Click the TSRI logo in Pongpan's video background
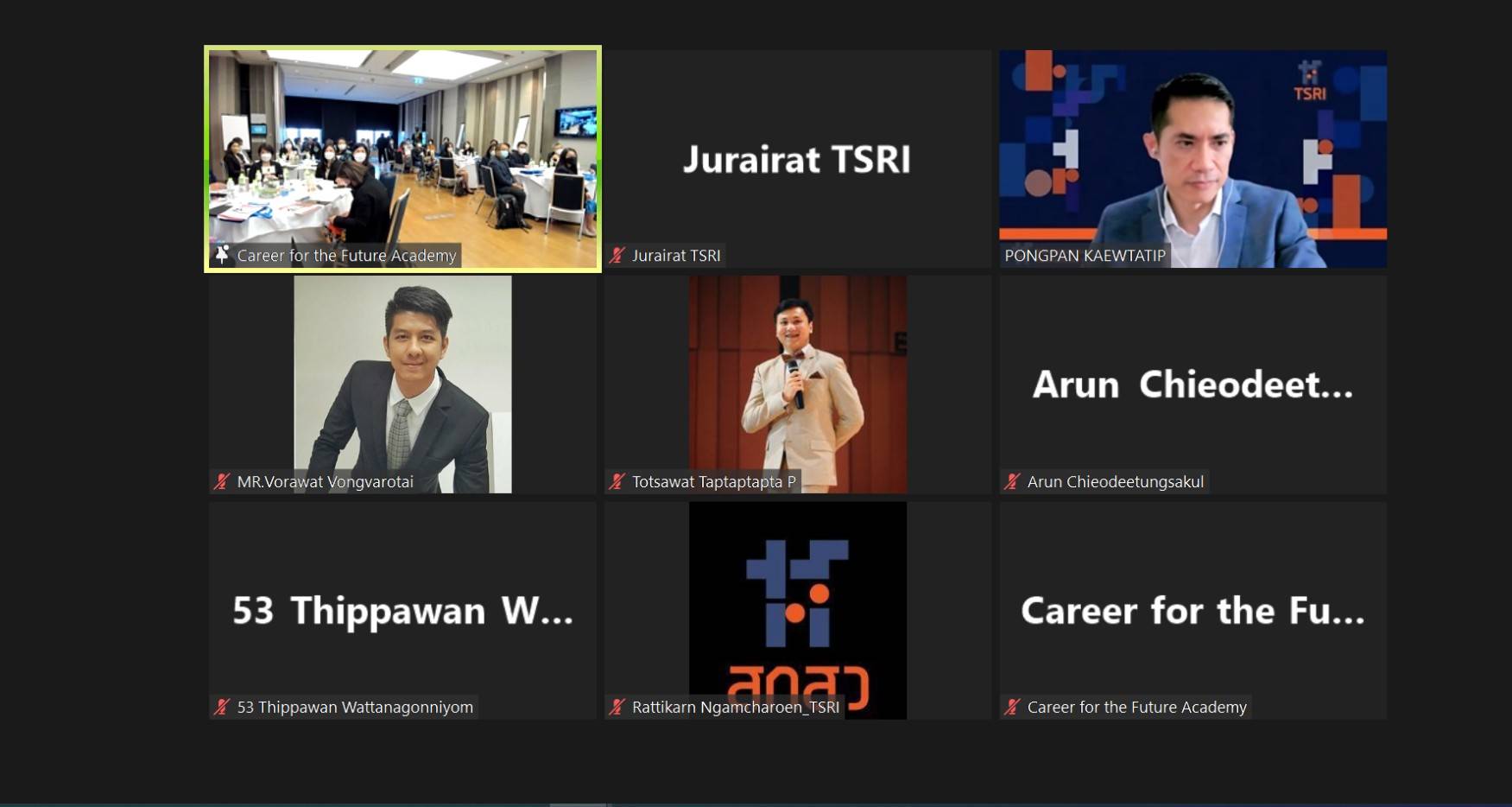The image size is (1512, 807). coord(1309,81)
